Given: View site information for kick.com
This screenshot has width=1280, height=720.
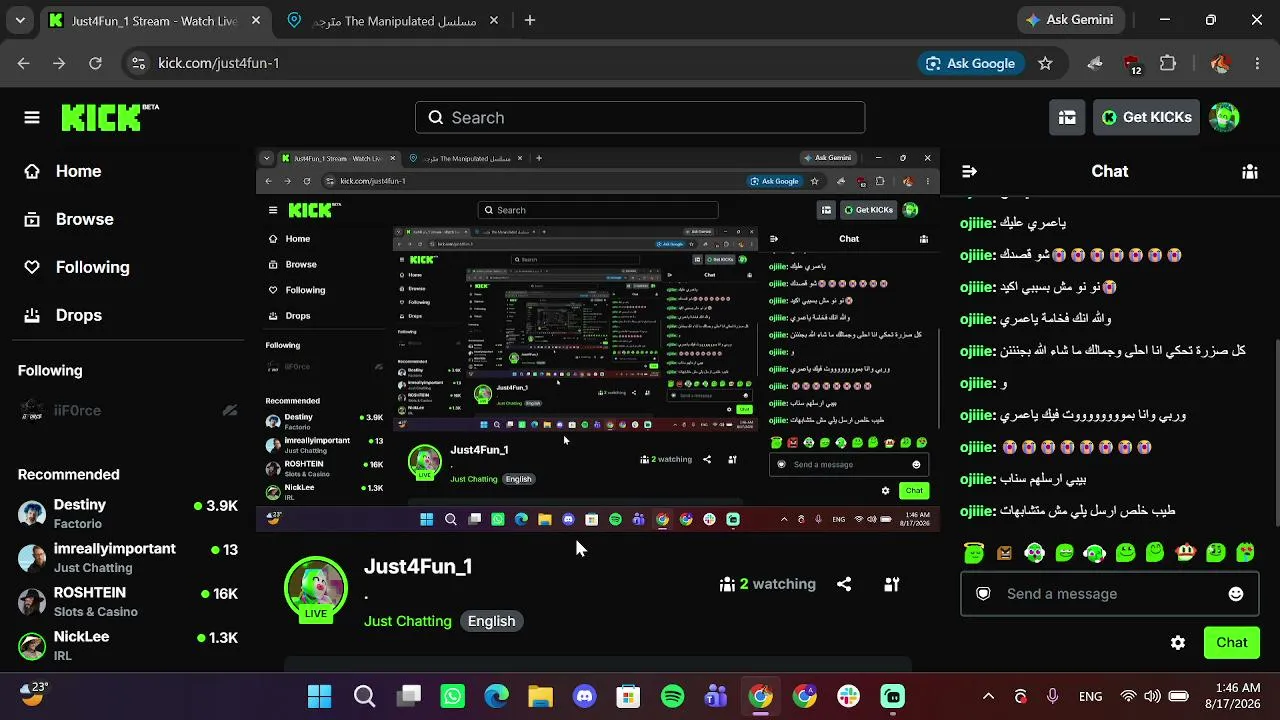Looking at the screenshot, I should (x=138, y=63).
